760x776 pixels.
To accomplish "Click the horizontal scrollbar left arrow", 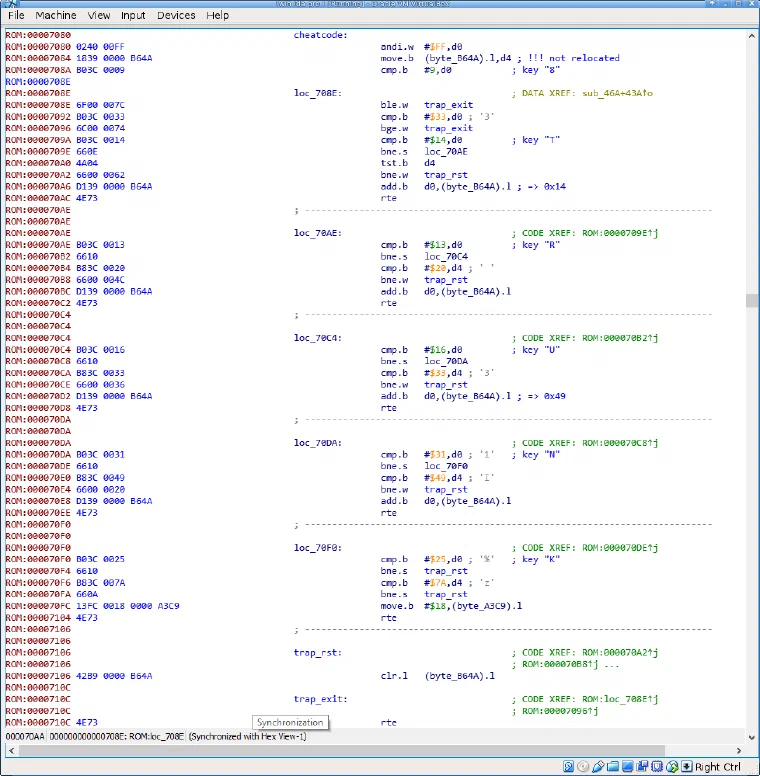I will pos(11,750).
